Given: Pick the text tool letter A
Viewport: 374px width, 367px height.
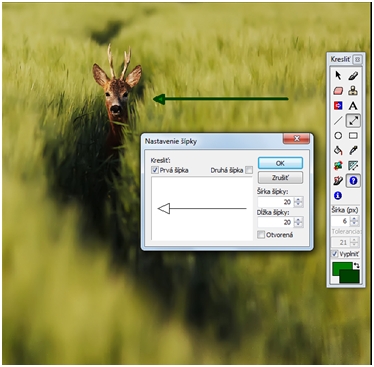Looking at the screenshot, I should pyautogui.click(x=353, y=106).
